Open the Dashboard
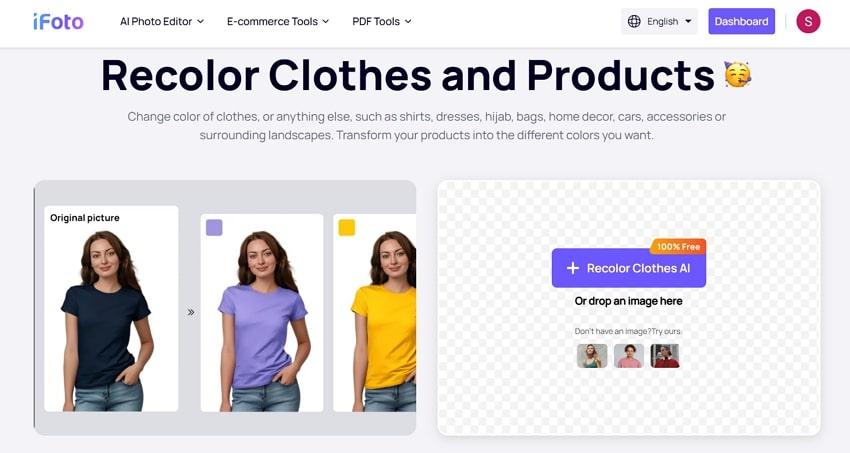Image resolution: width=850 pixels, height=453 pixels. [x=741, y=22]
